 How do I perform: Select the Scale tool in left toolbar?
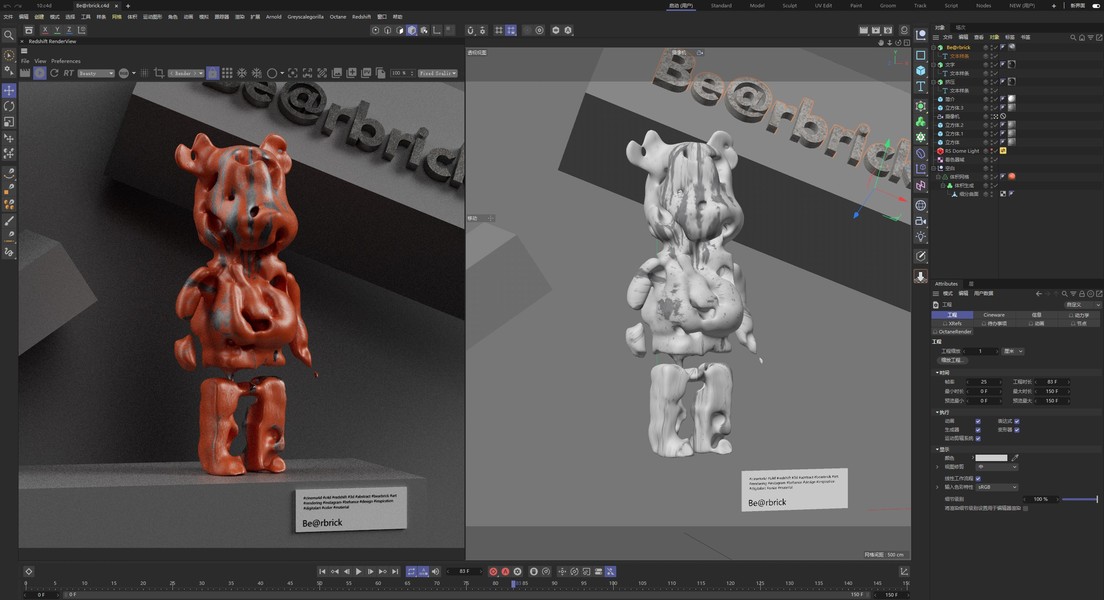[9, 122]
